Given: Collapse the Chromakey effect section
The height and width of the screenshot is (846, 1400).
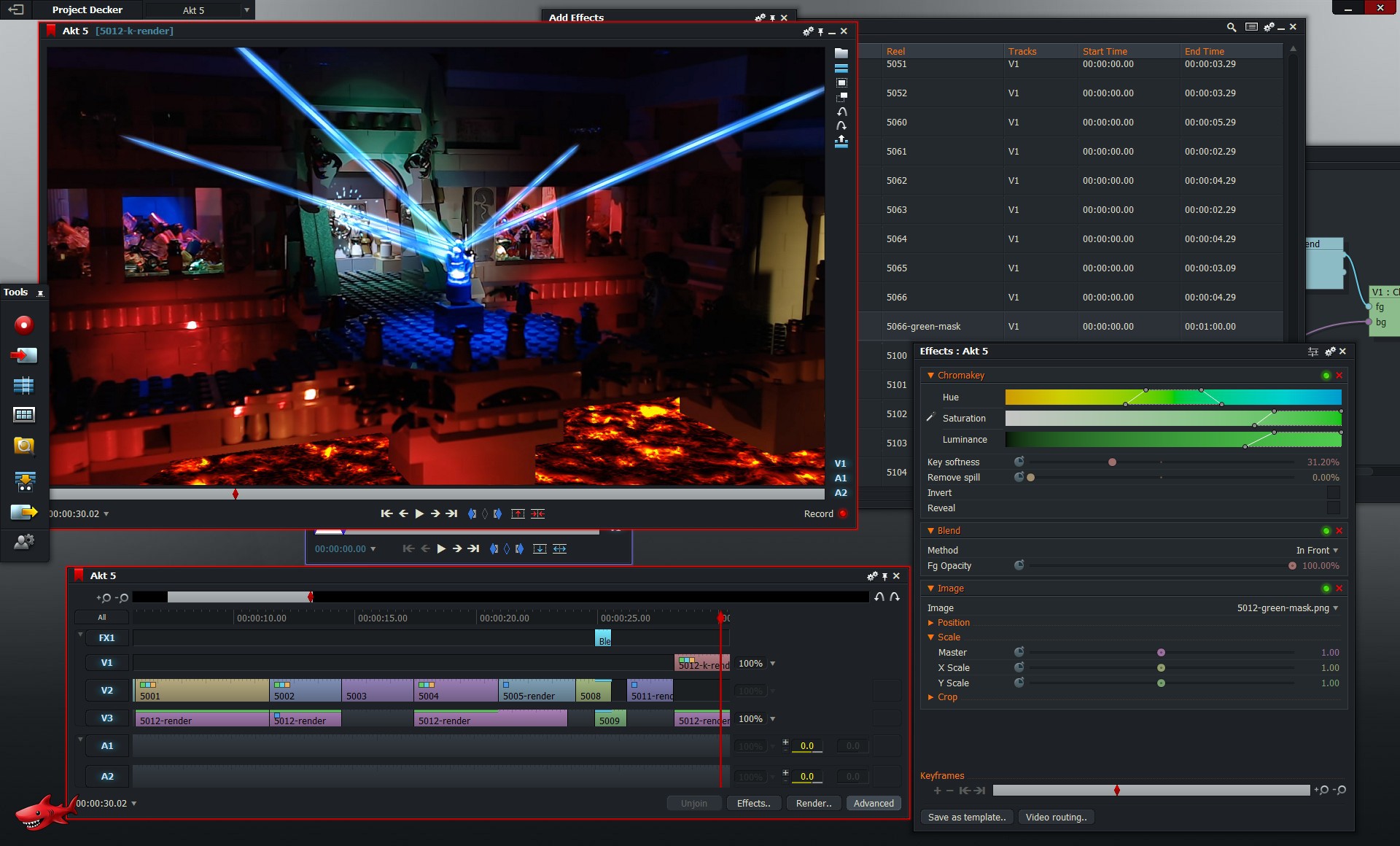Looking at the screenshot, I should point(931,376).
